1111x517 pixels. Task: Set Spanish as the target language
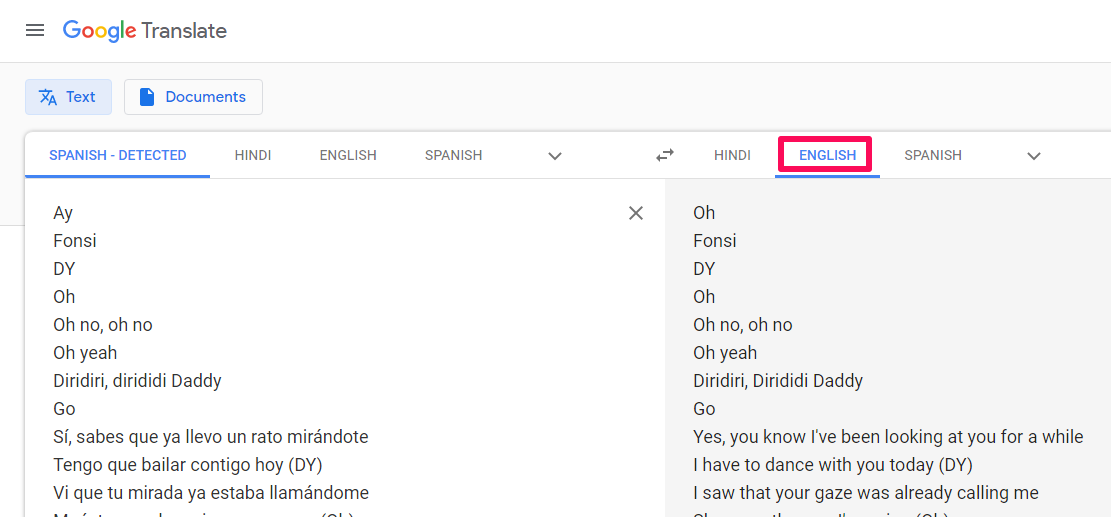click(x=933, y=155)
